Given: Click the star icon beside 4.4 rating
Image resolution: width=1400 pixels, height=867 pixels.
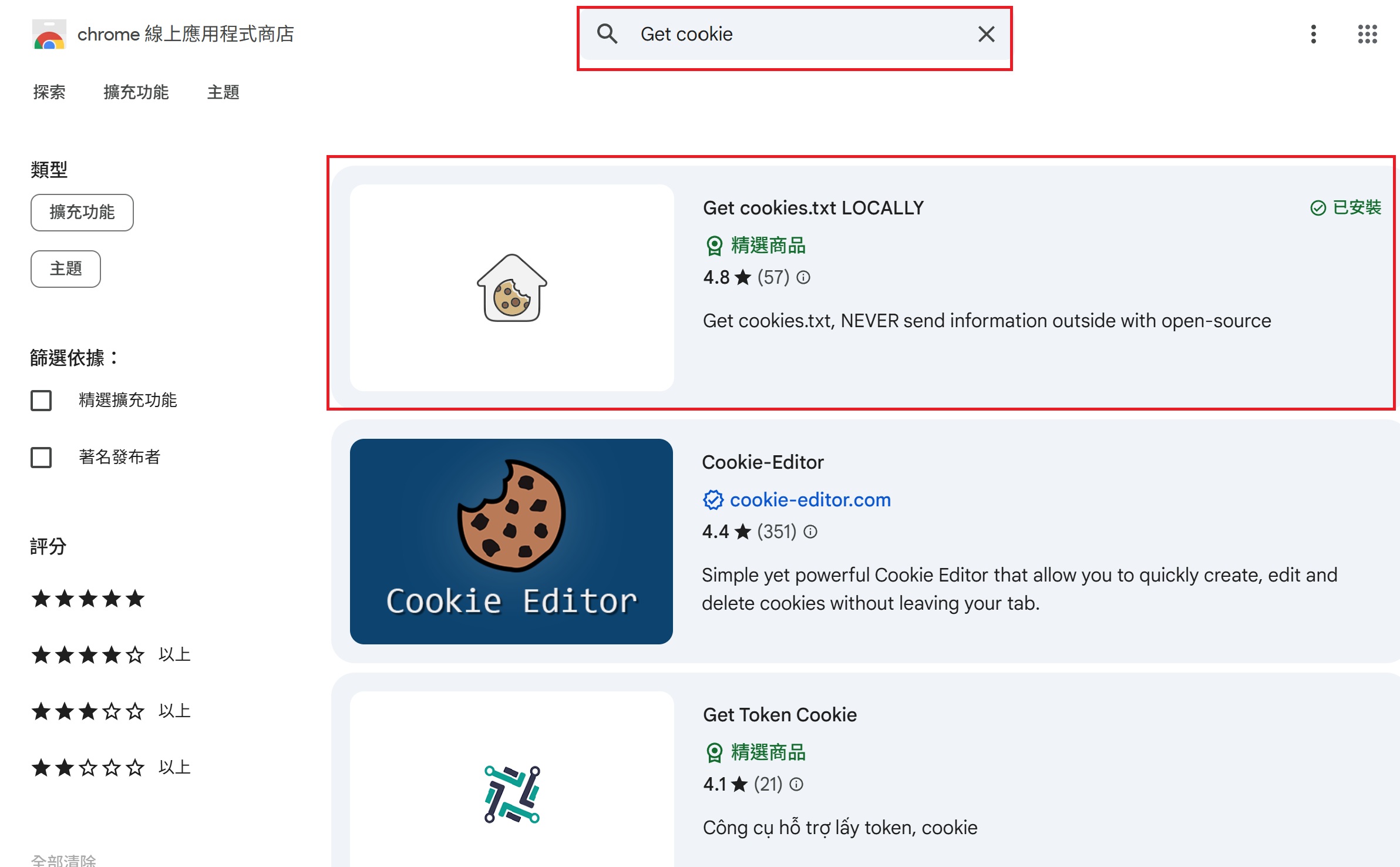Looking at the screenshot, I should 742,532.
